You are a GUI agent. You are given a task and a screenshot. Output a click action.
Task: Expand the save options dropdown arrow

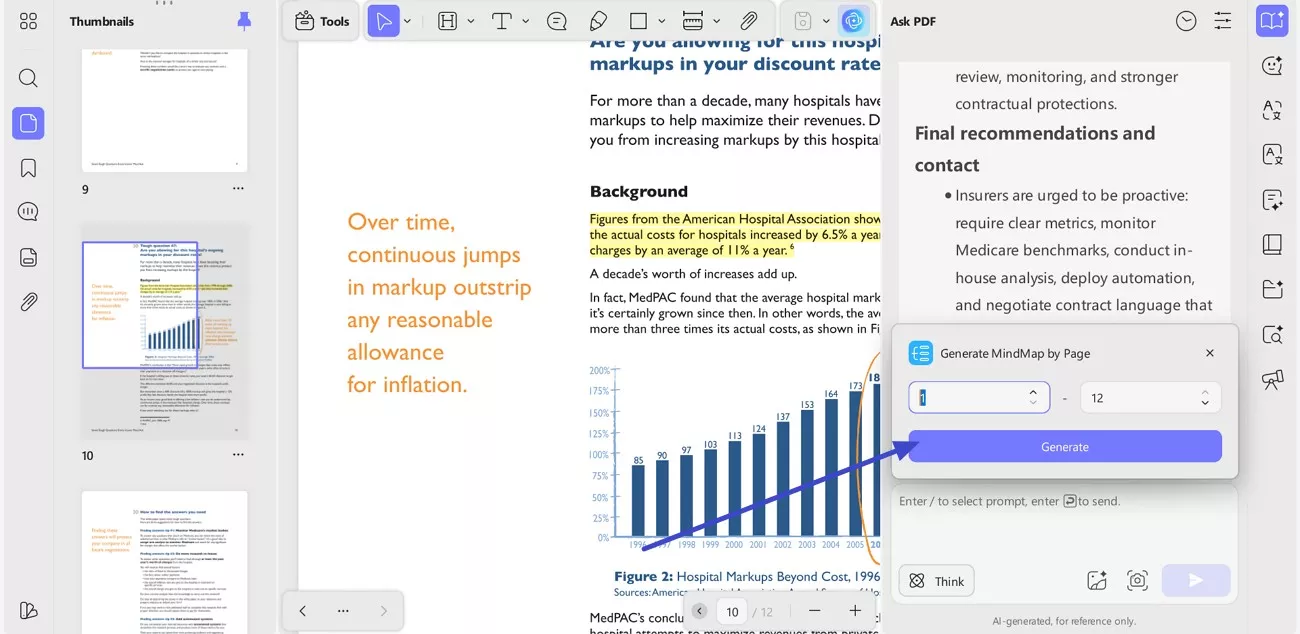coord(826,21)
